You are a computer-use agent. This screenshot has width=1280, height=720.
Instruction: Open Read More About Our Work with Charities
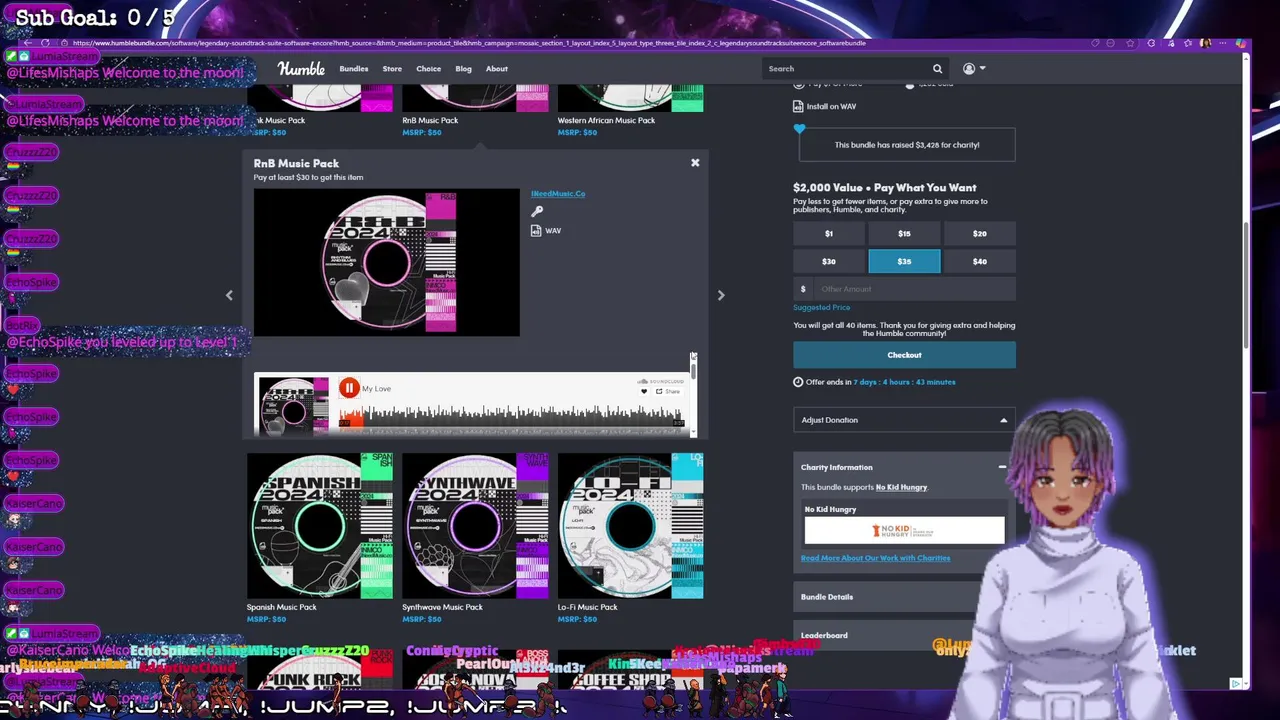[875, 558]
